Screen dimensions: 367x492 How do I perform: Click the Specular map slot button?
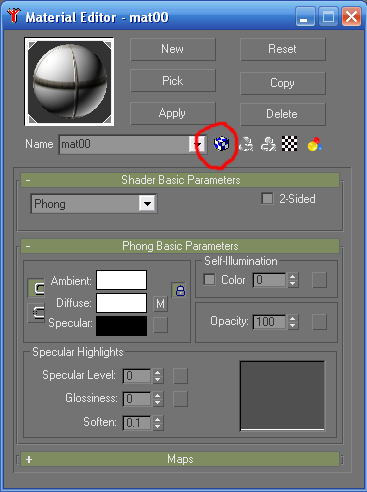tap(160, 325)
